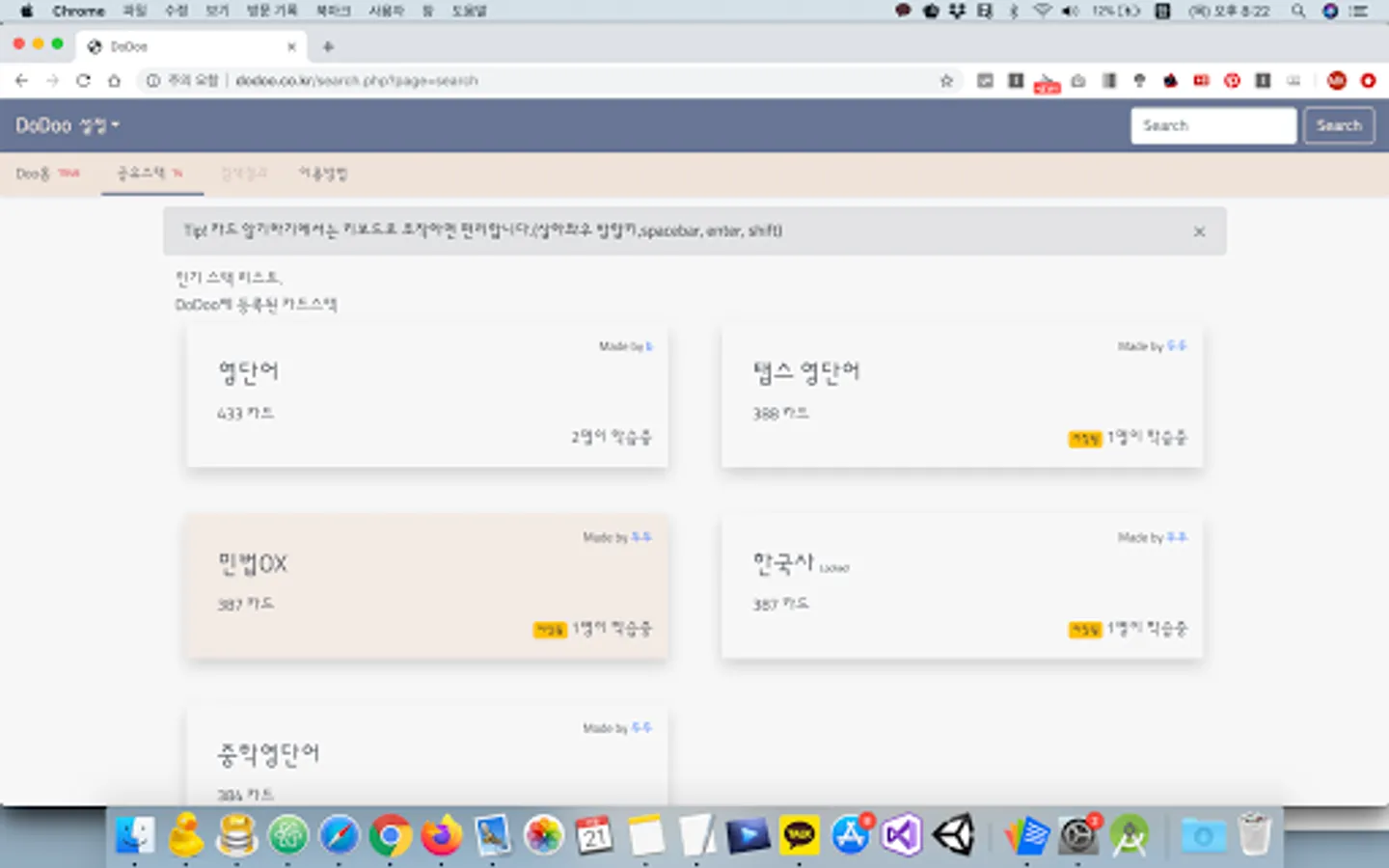Open the Wi-Fi status menu
Screen dimensions: 1389x868
point(1042,11)
